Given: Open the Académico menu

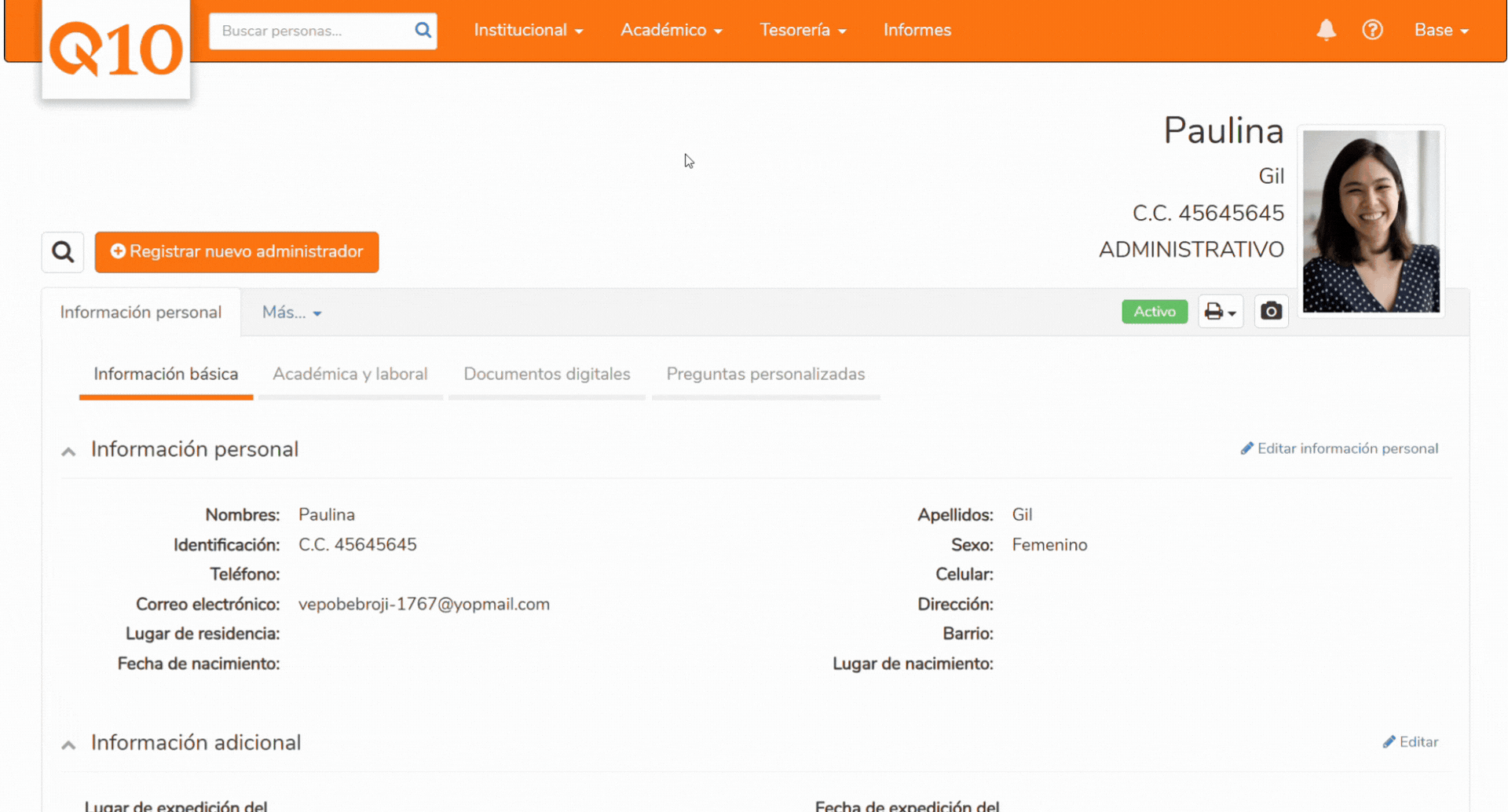Looking at the screenshot, I should coord(671,30).
